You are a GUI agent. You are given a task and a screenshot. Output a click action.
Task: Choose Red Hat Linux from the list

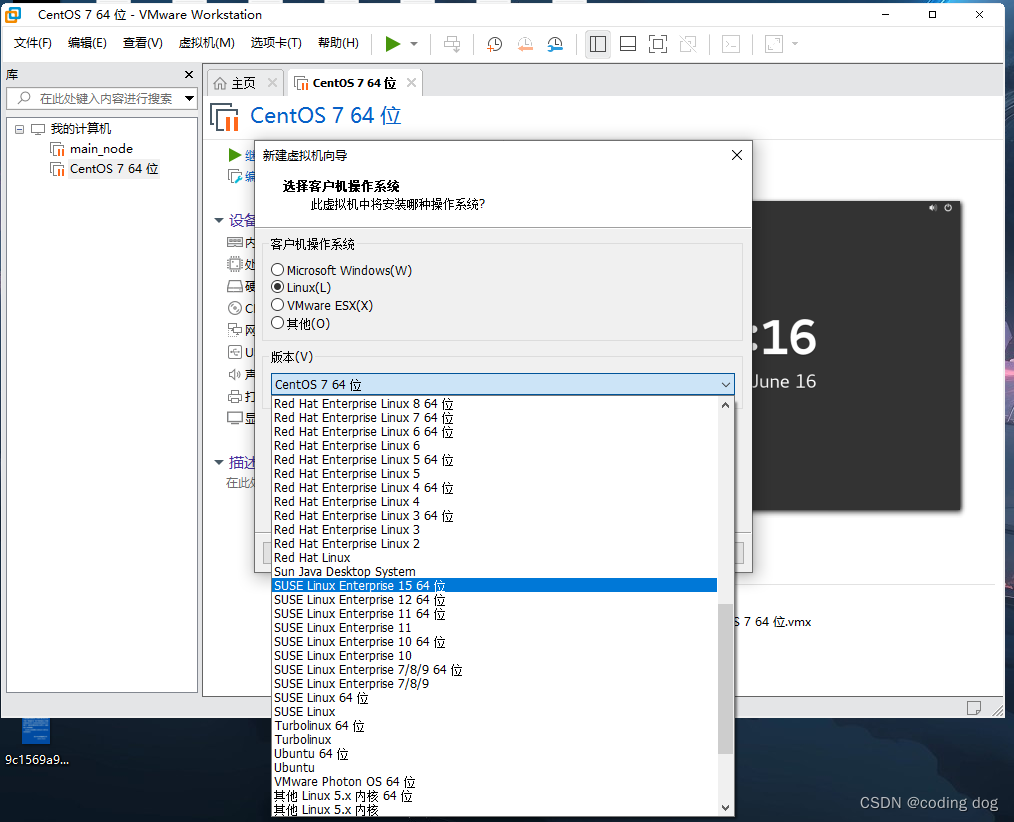[495, 557]
